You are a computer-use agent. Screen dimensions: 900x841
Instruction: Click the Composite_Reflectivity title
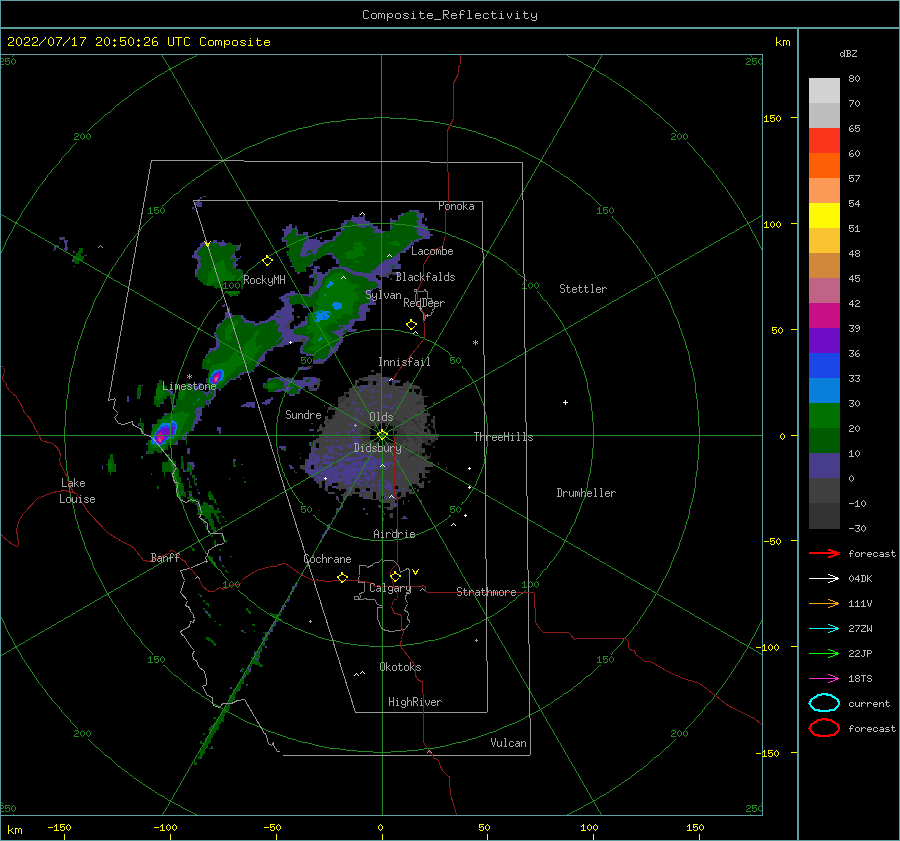pyautogui.click(x=450, y=15)
